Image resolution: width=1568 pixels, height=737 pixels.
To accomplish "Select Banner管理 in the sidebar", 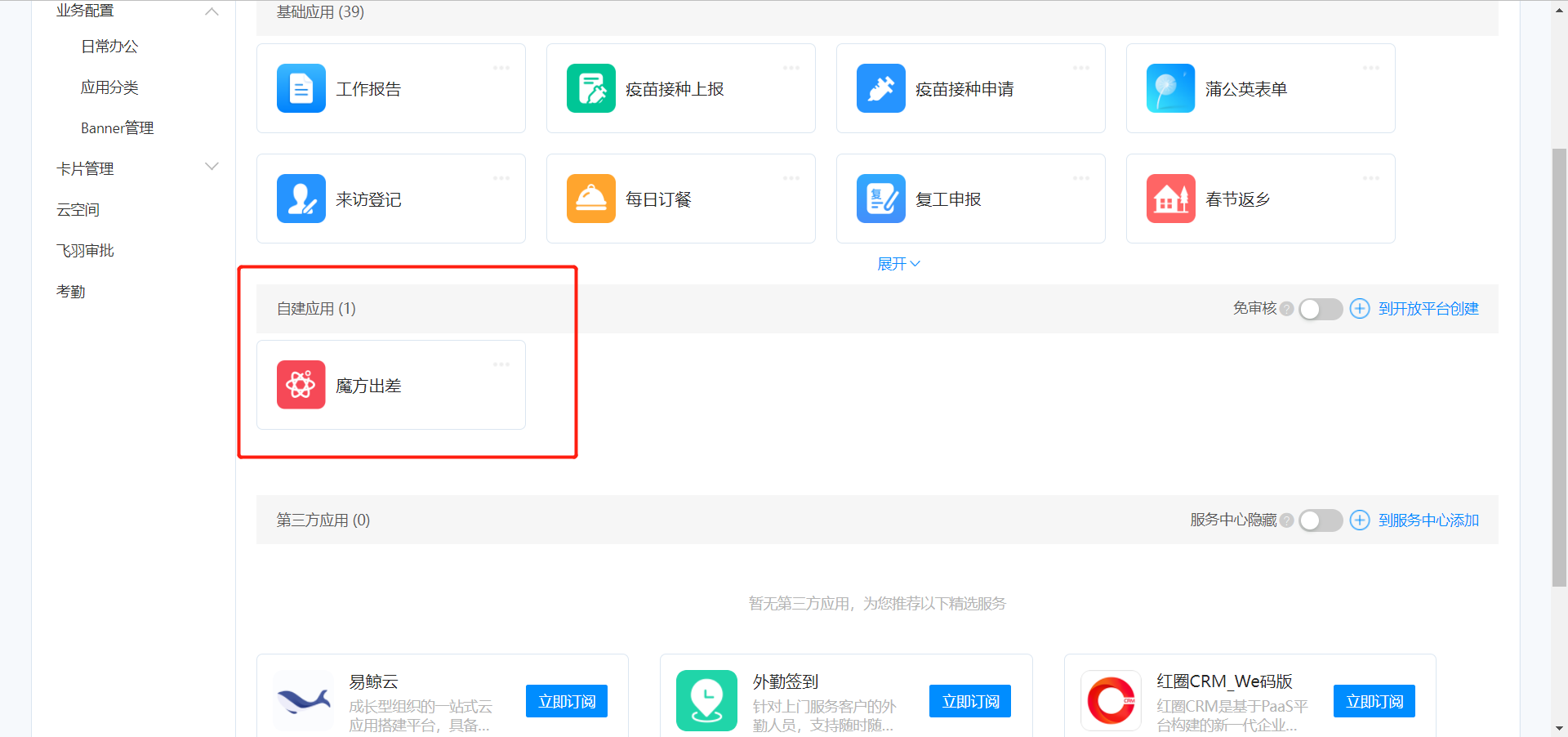I will (x=117, y=127).
